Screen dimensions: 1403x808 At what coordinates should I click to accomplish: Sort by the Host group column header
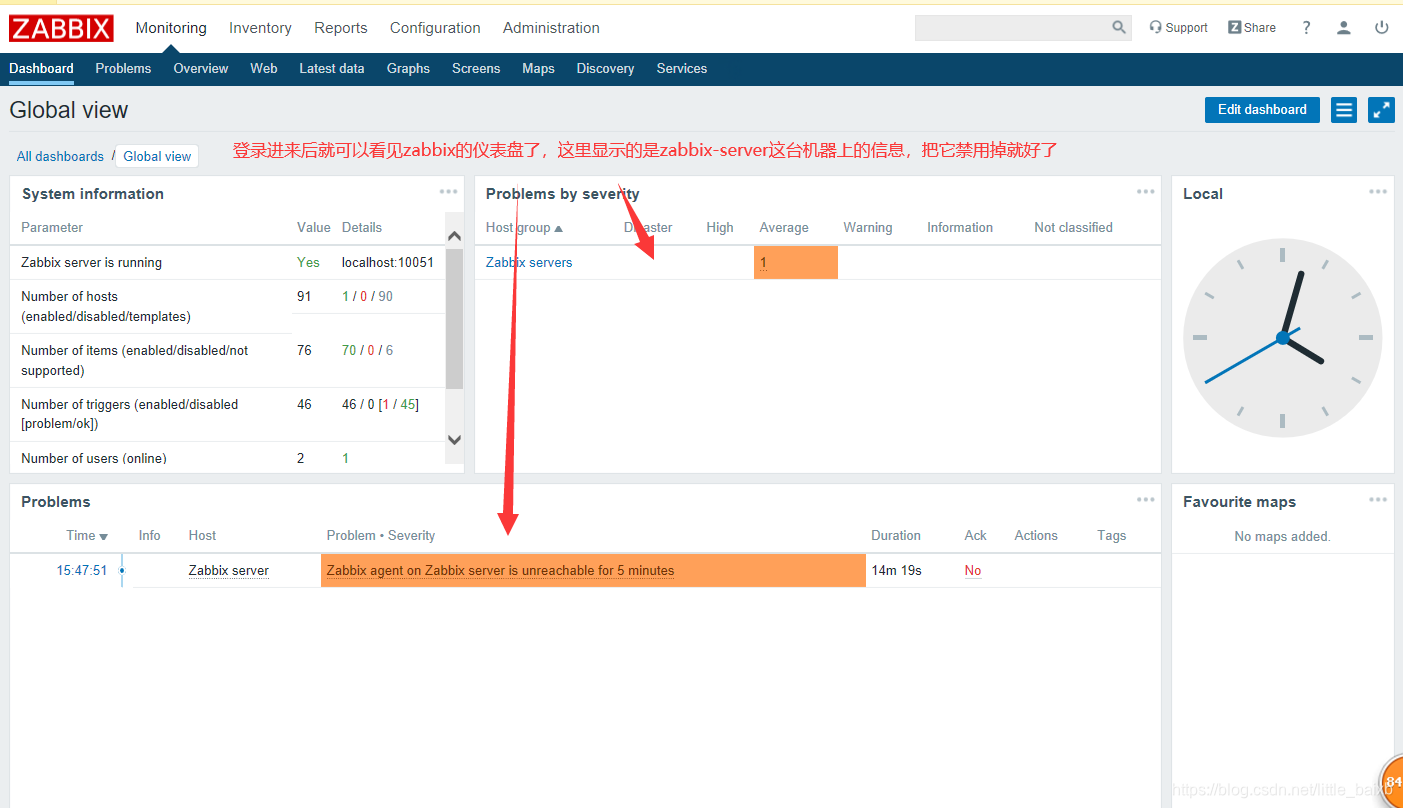click(524, 228)
